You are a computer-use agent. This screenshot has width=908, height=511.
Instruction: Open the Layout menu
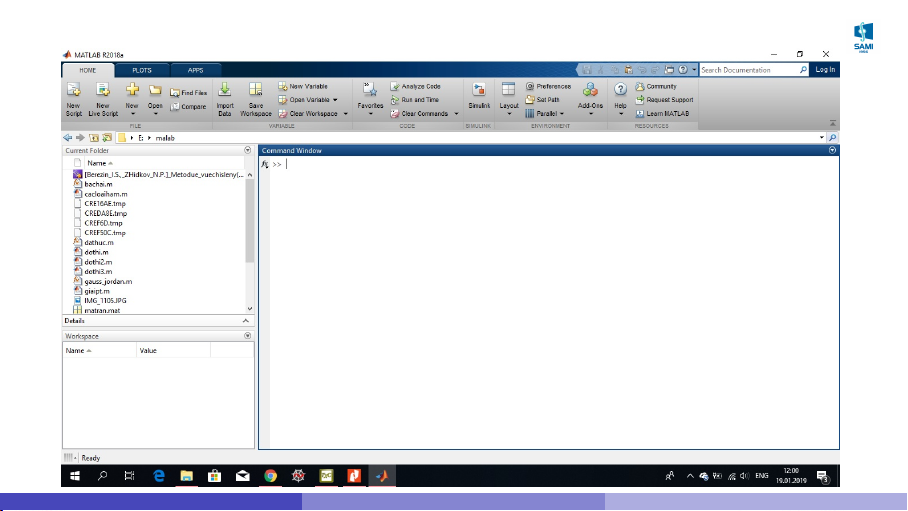coord(508,98)
